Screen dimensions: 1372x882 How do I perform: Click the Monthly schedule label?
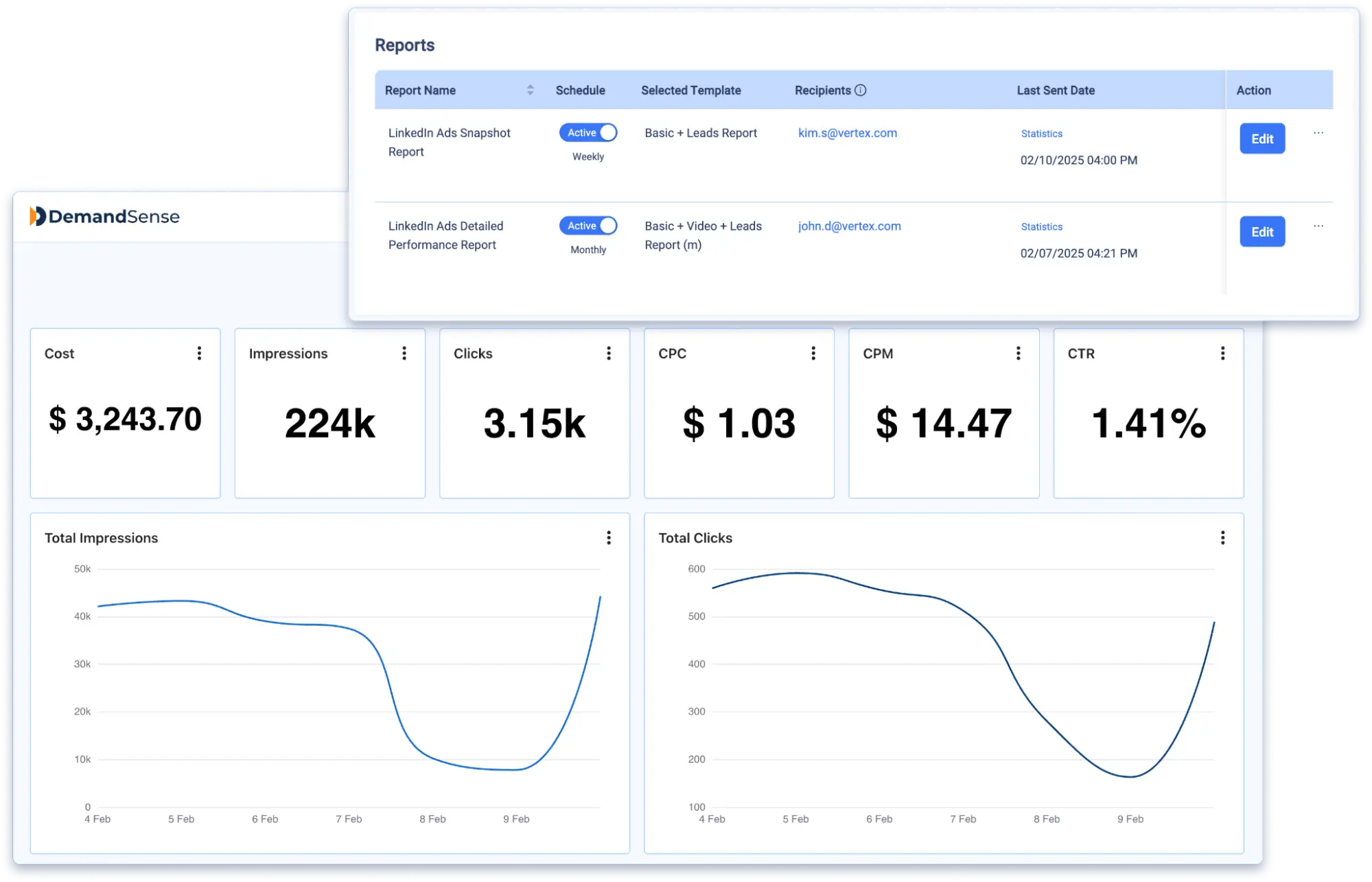[x=588, y=251]
